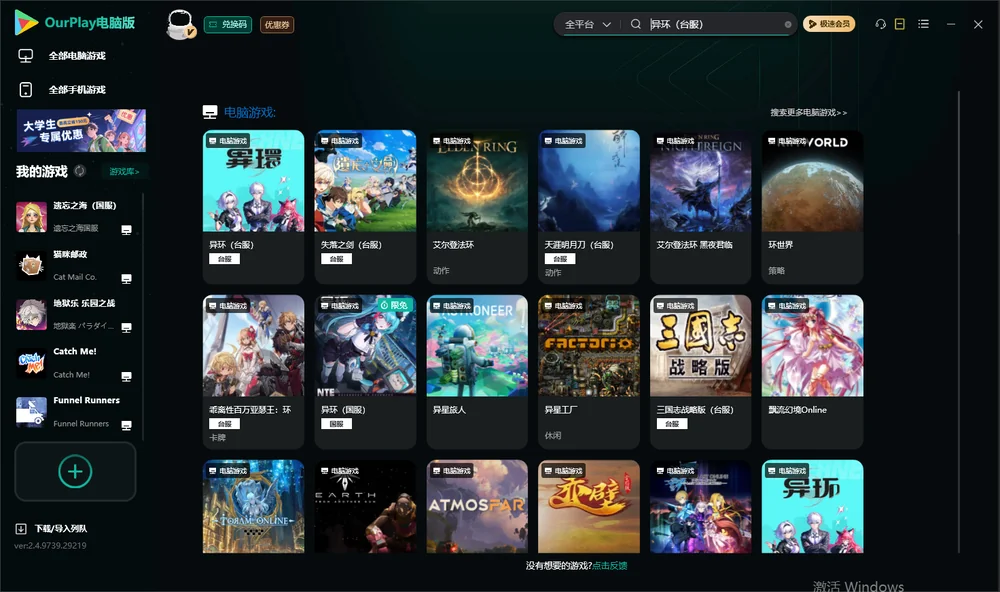Open the user avatar profile
The height and width of the screenshot is (592, 1000).
(x=180, y=24)
